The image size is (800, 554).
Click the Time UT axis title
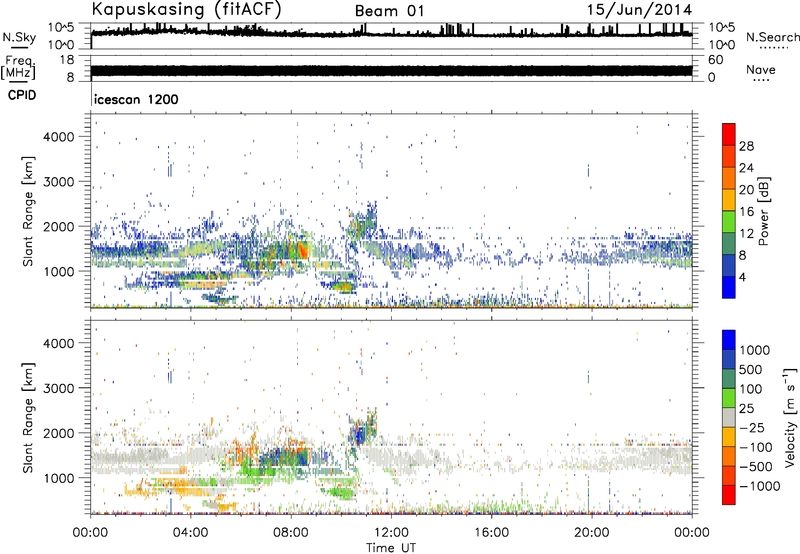coord(391,548)
